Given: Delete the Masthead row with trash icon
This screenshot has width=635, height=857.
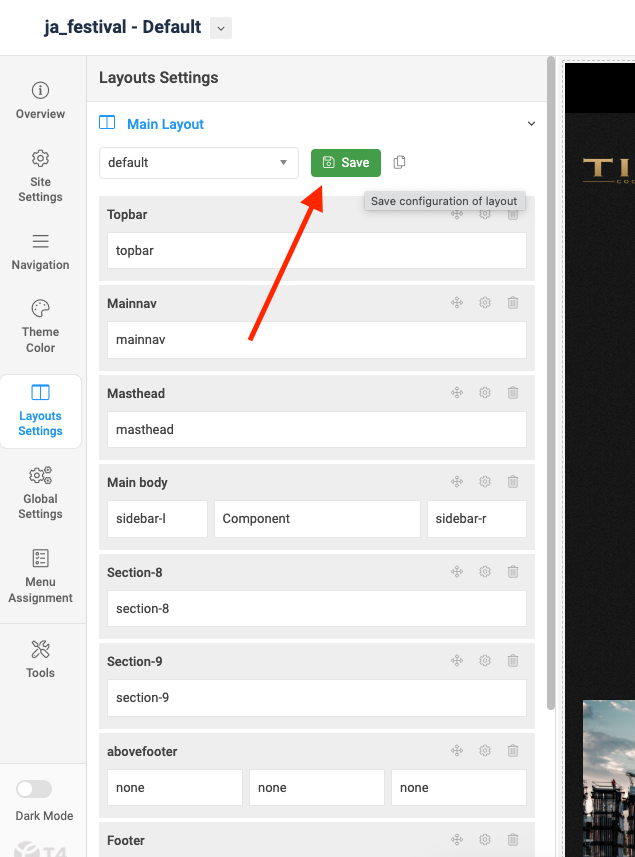Looking at the screenshot, I should click(513, 392).
